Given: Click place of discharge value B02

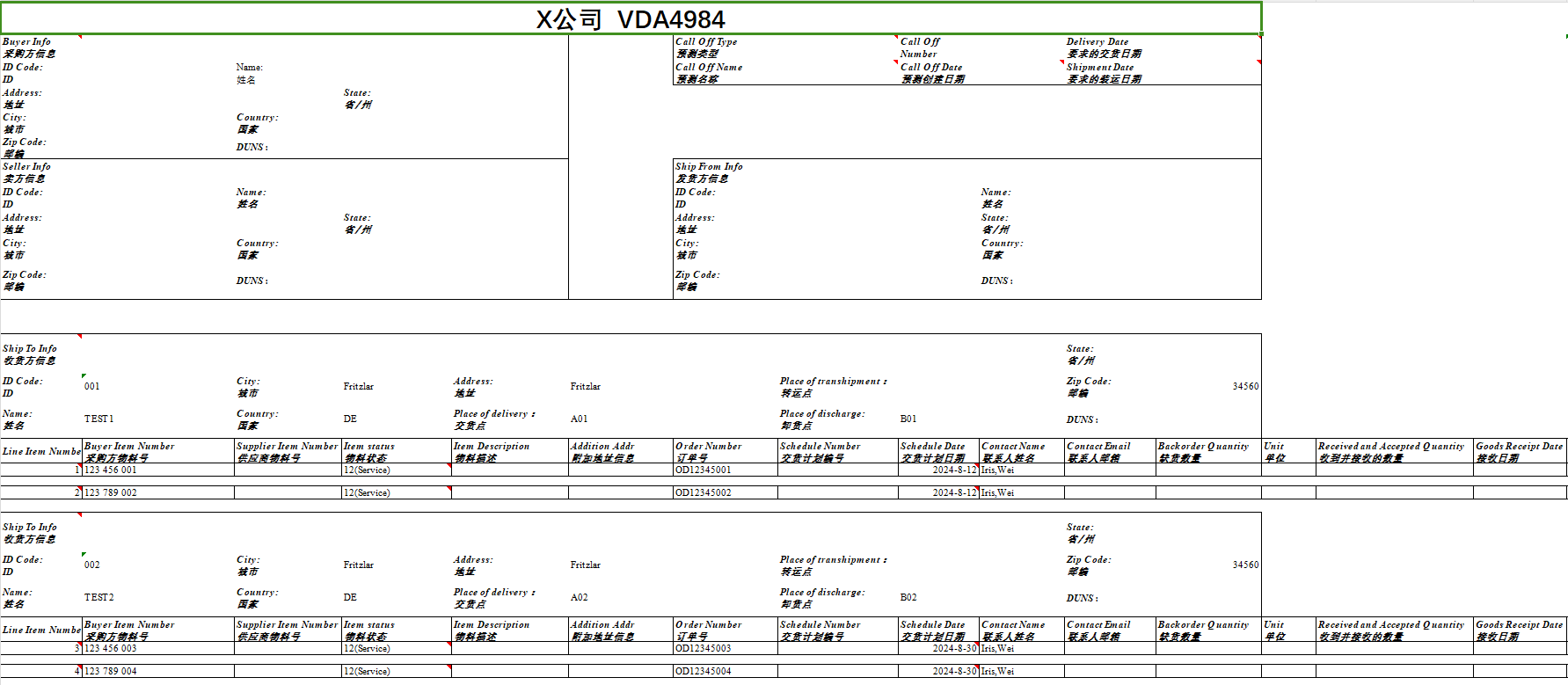Looking at the screenshot, I should point(908,598).
